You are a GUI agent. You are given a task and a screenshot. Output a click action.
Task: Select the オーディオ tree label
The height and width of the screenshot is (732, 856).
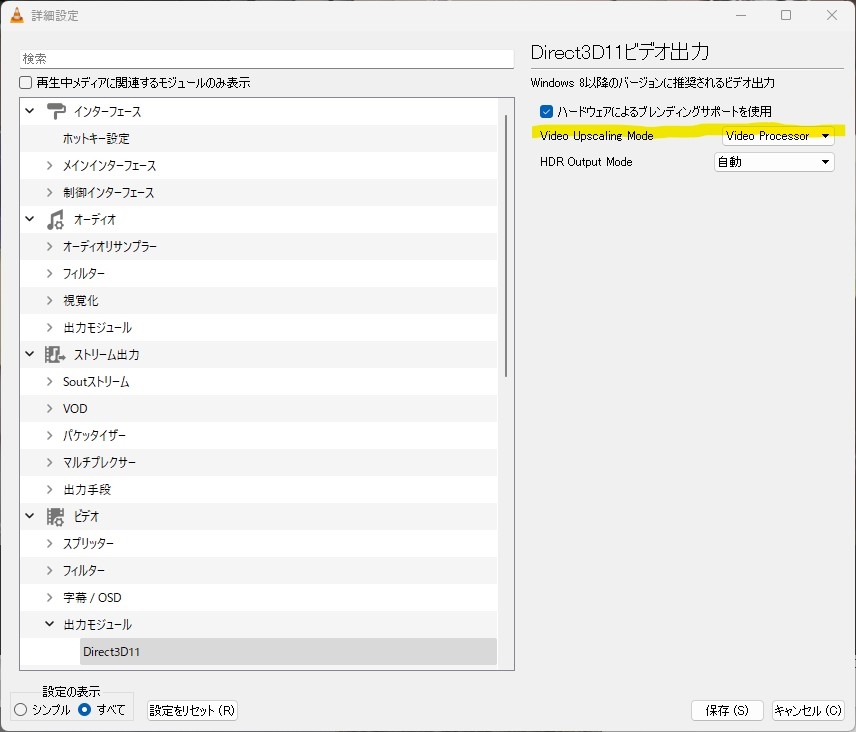tap(95, 219)
